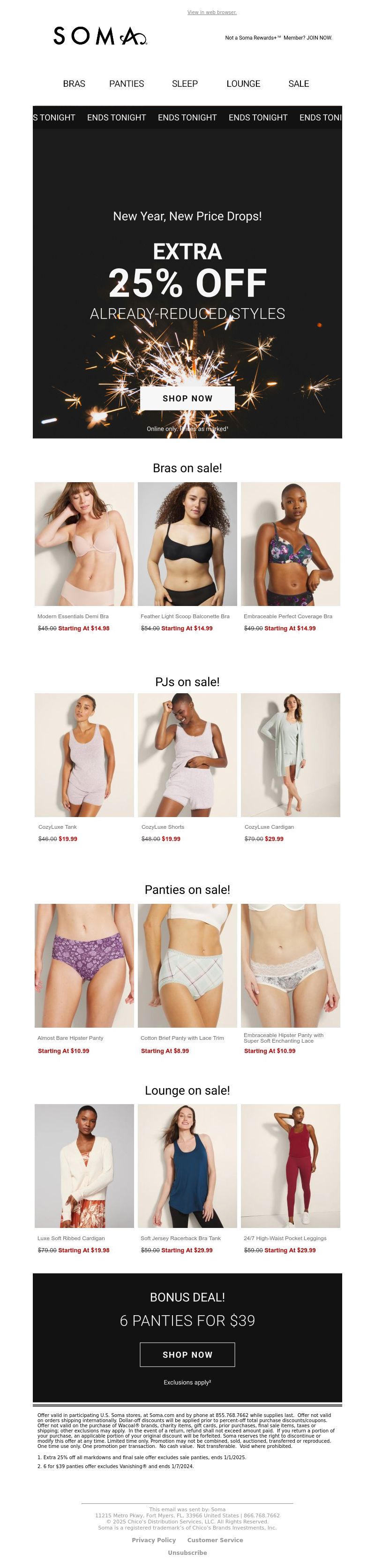Open the BRAS menu item
375x1568 pixels.
pyautogui.click(x=74, y=84)
